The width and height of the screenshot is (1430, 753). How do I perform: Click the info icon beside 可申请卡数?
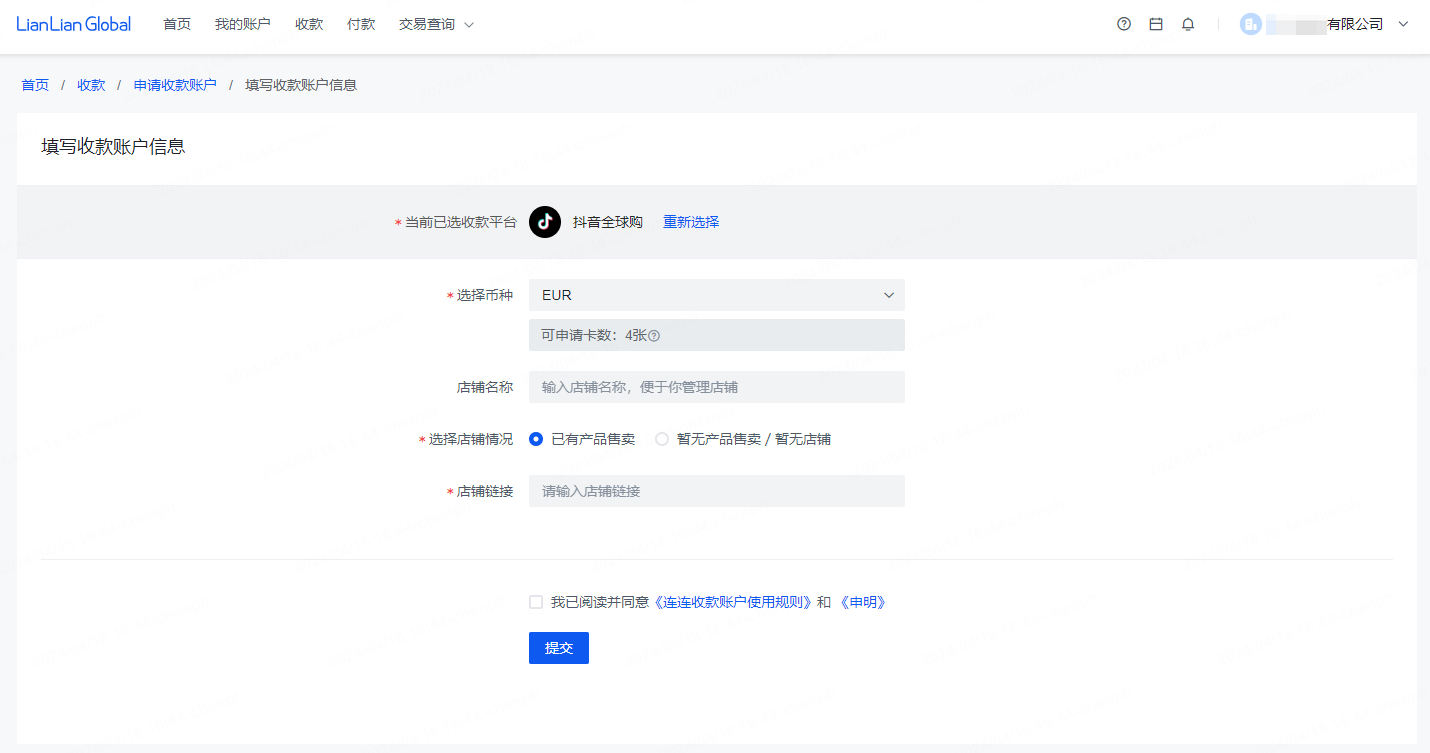coord(655,336)
